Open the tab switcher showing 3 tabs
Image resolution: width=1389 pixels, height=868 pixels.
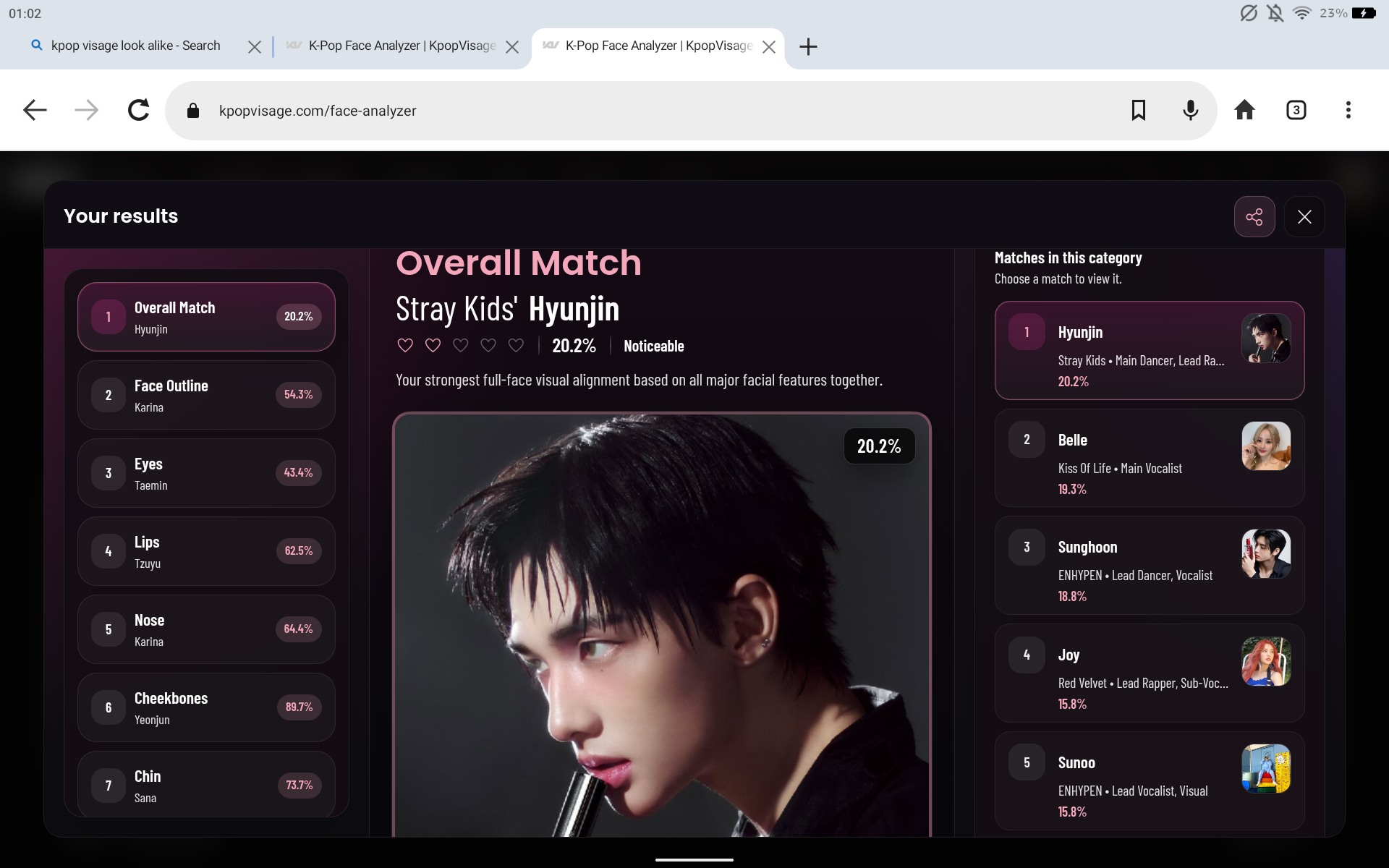pyautogui.click(x=1296, y=110)
